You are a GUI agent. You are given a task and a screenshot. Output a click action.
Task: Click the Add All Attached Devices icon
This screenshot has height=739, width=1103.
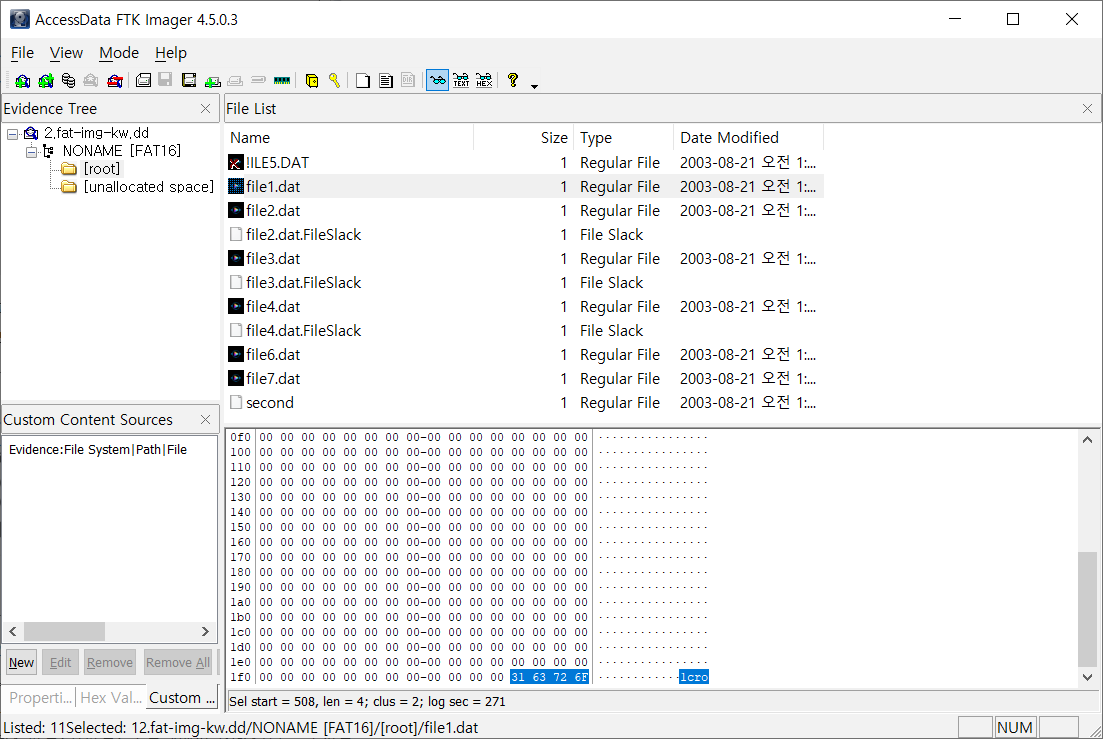(x=46, y=81)
